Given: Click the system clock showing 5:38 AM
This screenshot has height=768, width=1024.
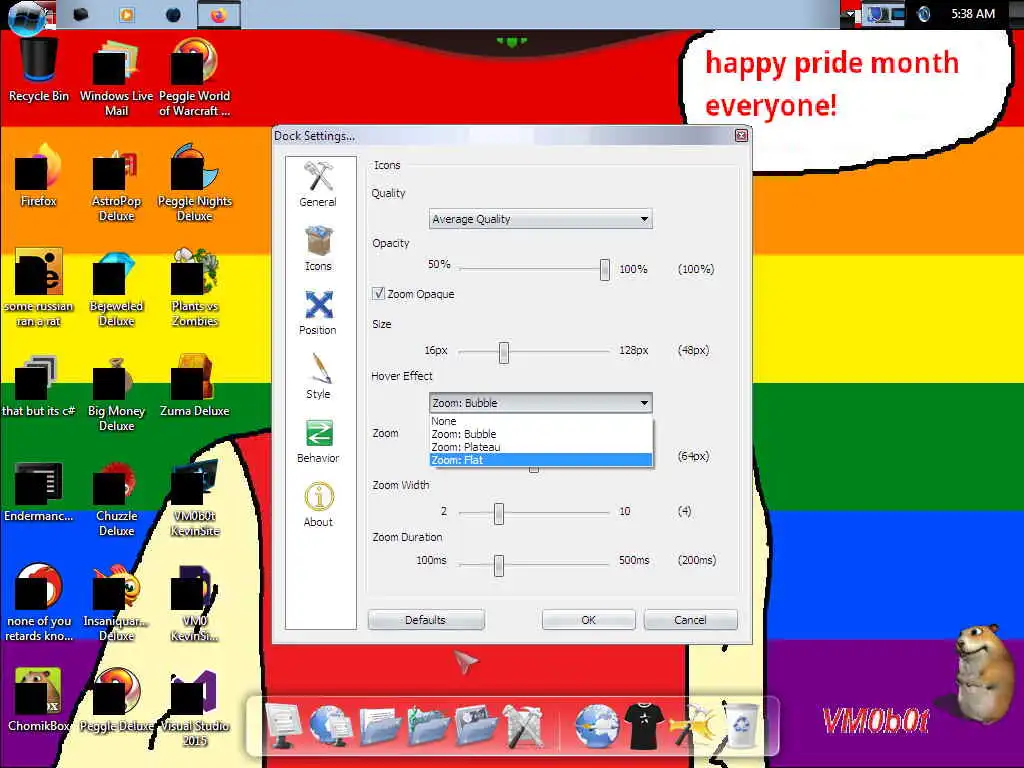Looking at the screenshot, I should (x=973, y=14).
